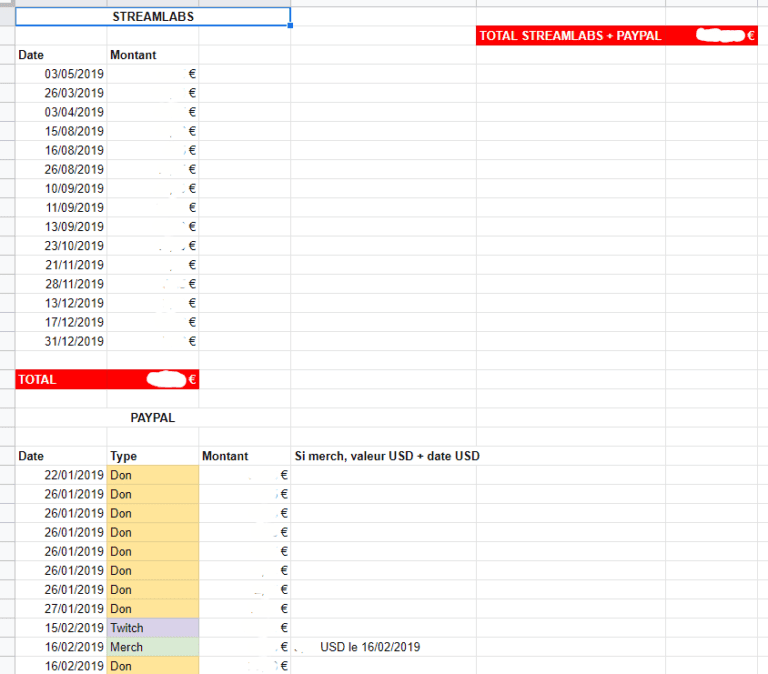Click the "Si merch, valeur USD" column header

[x=383, y=456]
